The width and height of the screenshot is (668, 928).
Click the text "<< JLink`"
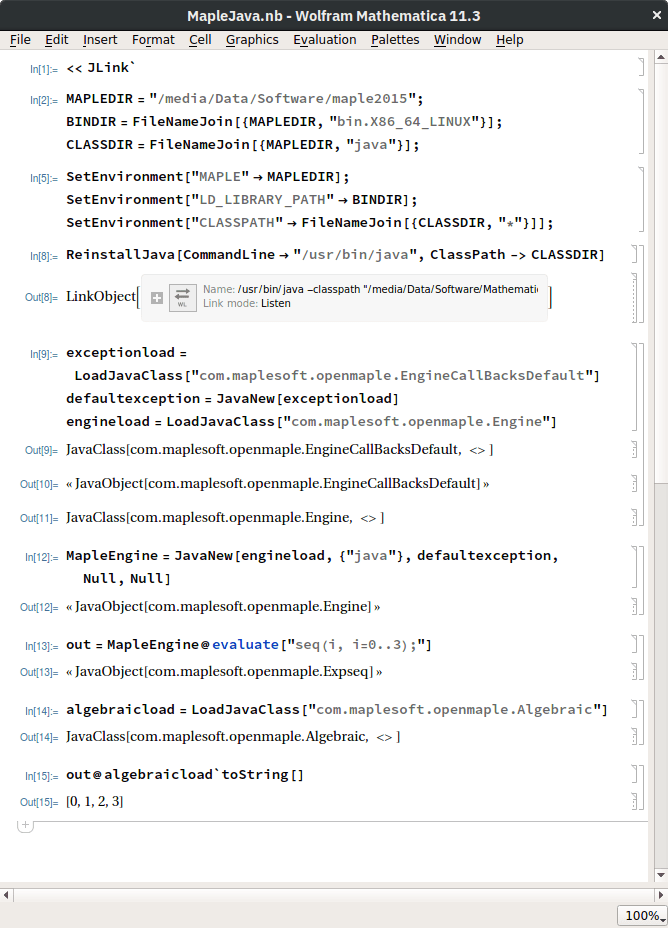101,67
